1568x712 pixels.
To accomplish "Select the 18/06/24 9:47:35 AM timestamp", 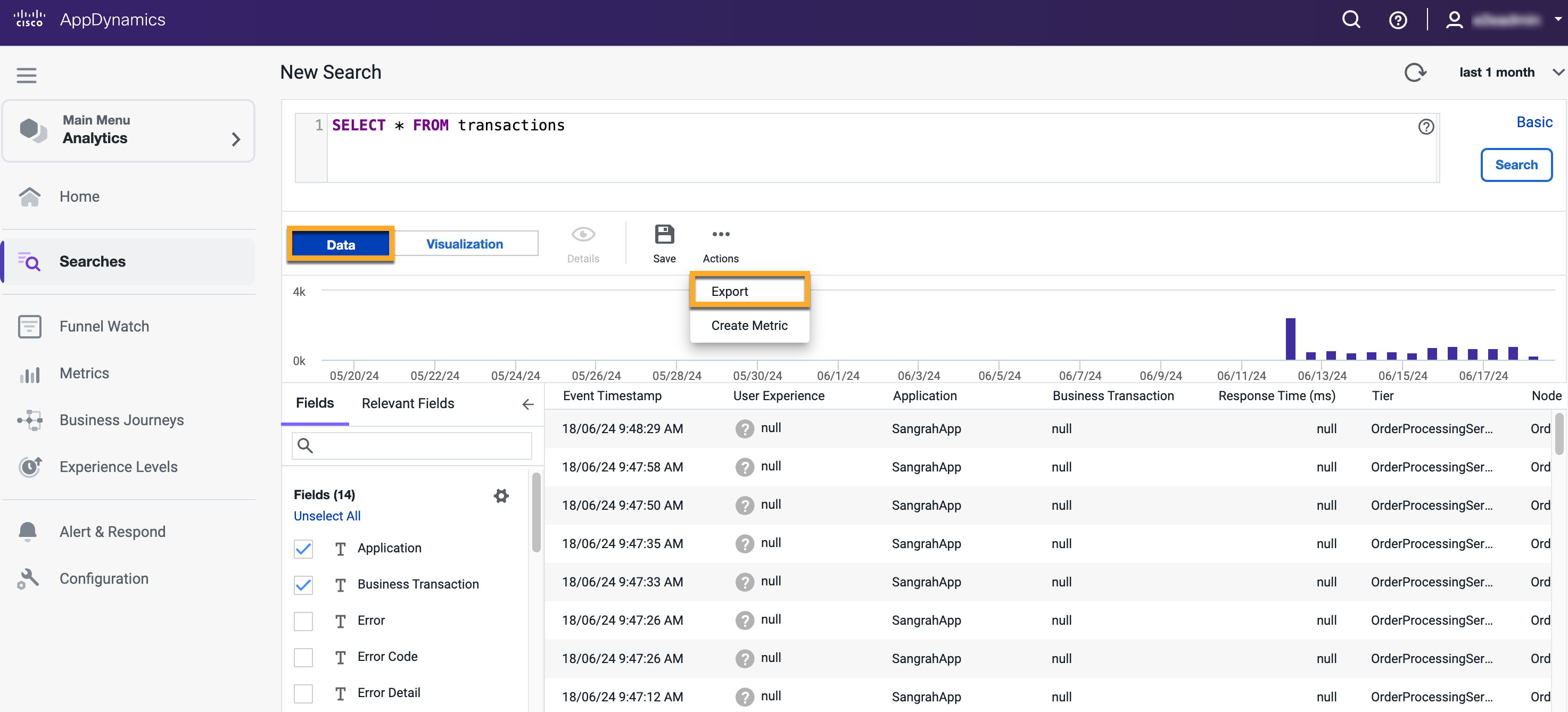I will (622, 543).
